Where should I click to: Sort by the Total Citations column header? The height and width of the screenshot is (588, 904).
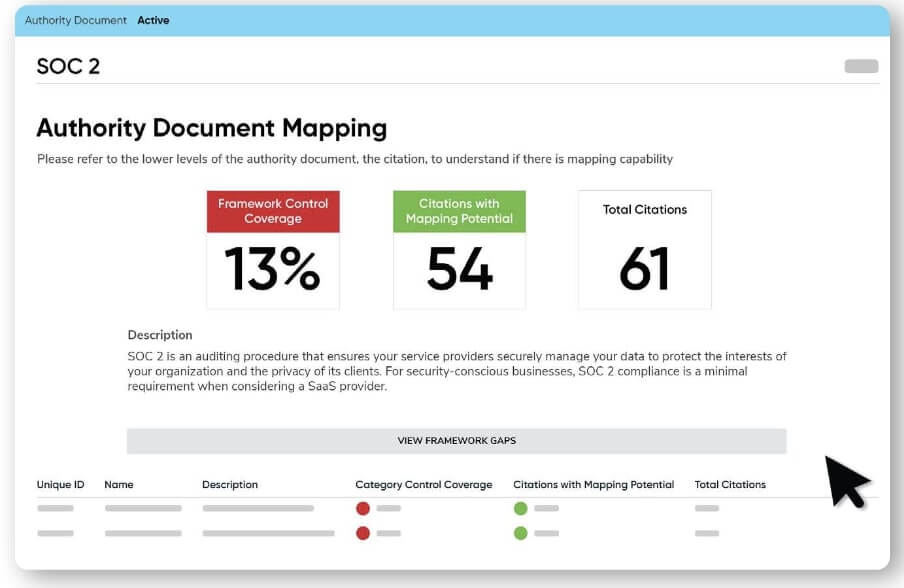point(730,484)
